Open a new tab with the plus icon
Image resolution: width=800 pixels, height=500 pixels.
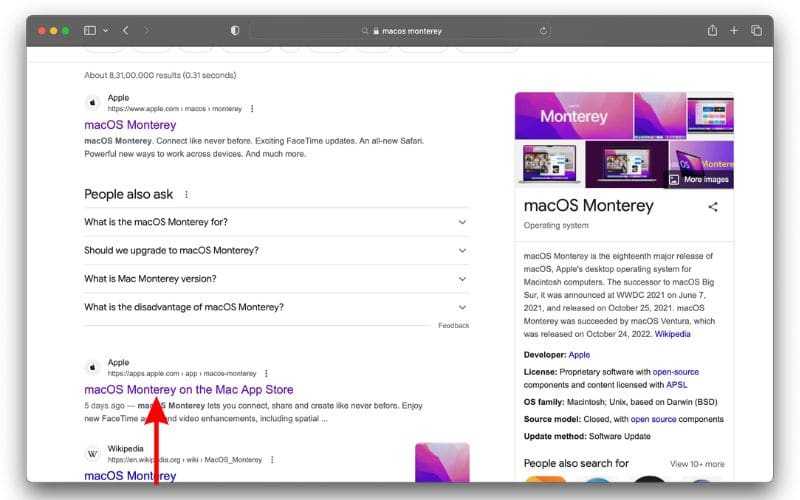734,31
